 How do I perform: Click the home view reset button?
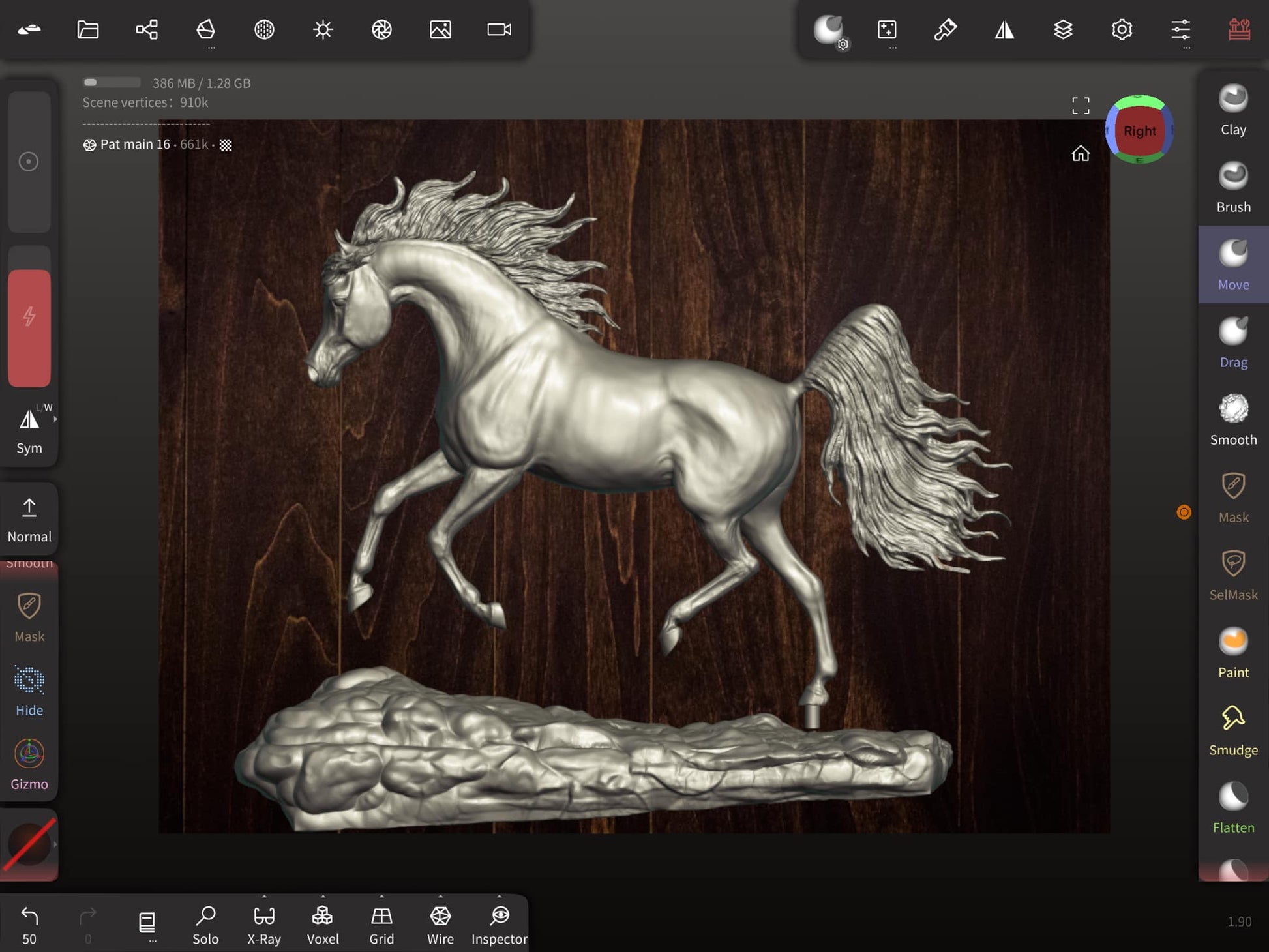1081,154
